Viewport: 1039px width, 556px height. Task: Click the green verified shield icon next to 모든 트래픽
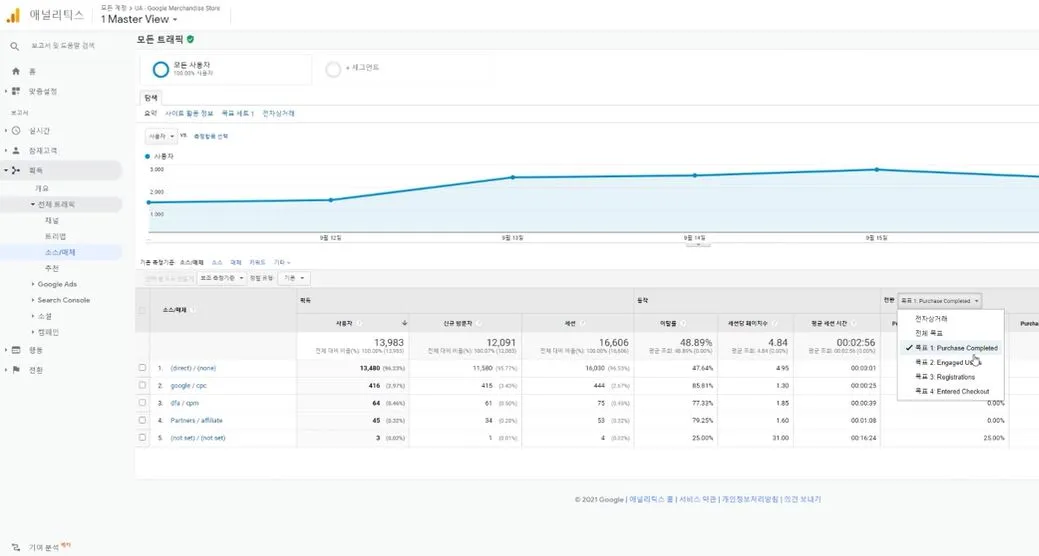point(190,40)
